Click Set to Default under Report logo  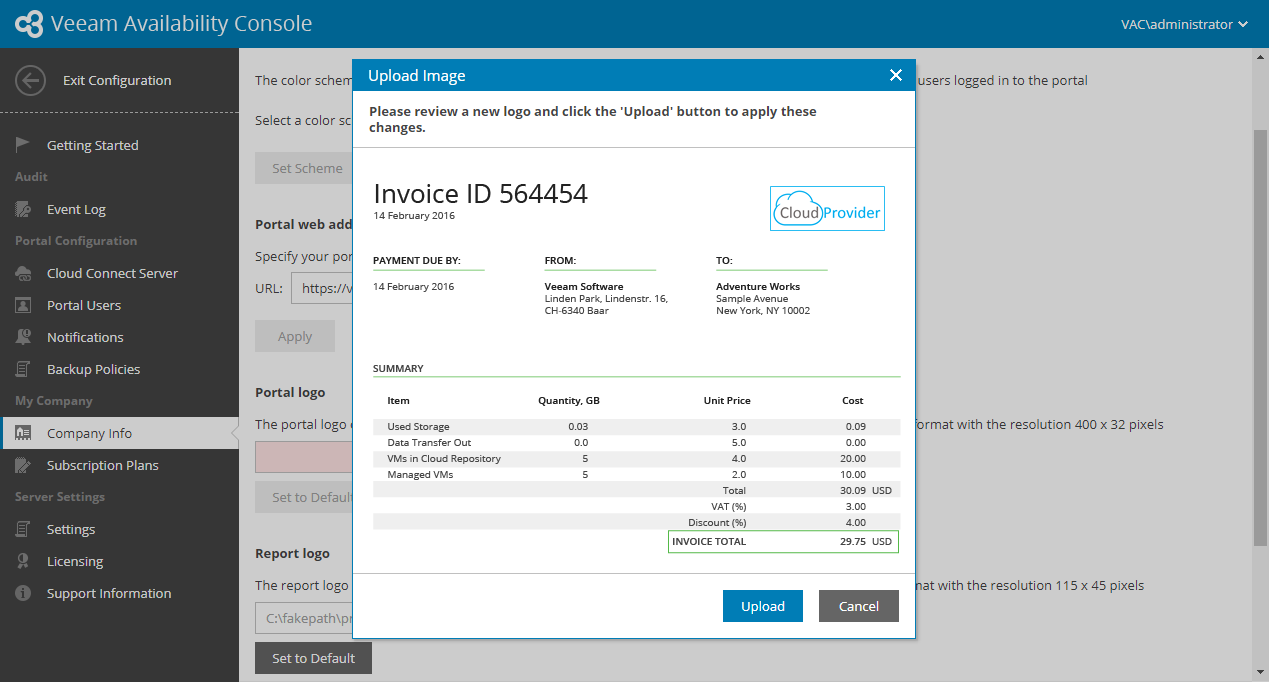coord(314,658)
